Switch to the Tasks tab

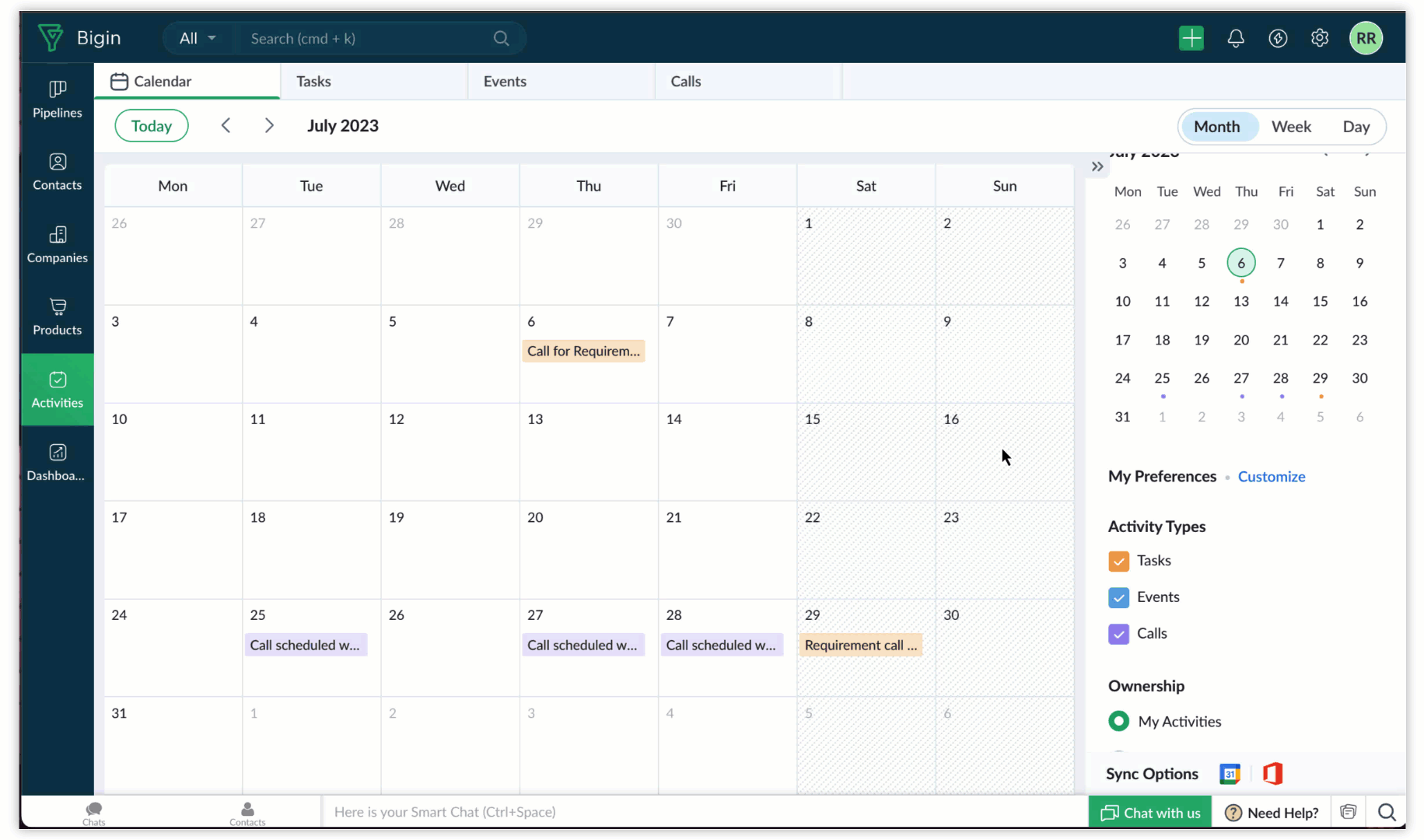tap(374, 81)
